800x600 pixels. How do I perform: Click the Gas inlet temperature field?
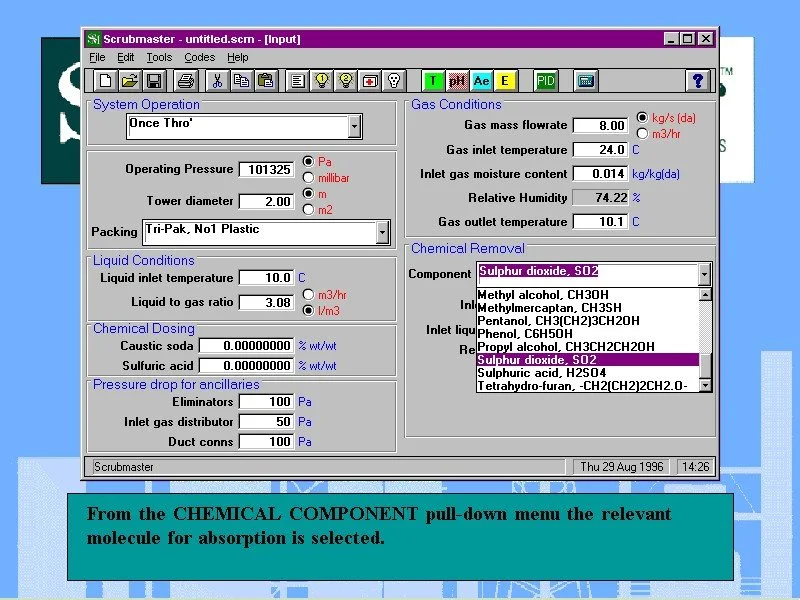(600, 149)
